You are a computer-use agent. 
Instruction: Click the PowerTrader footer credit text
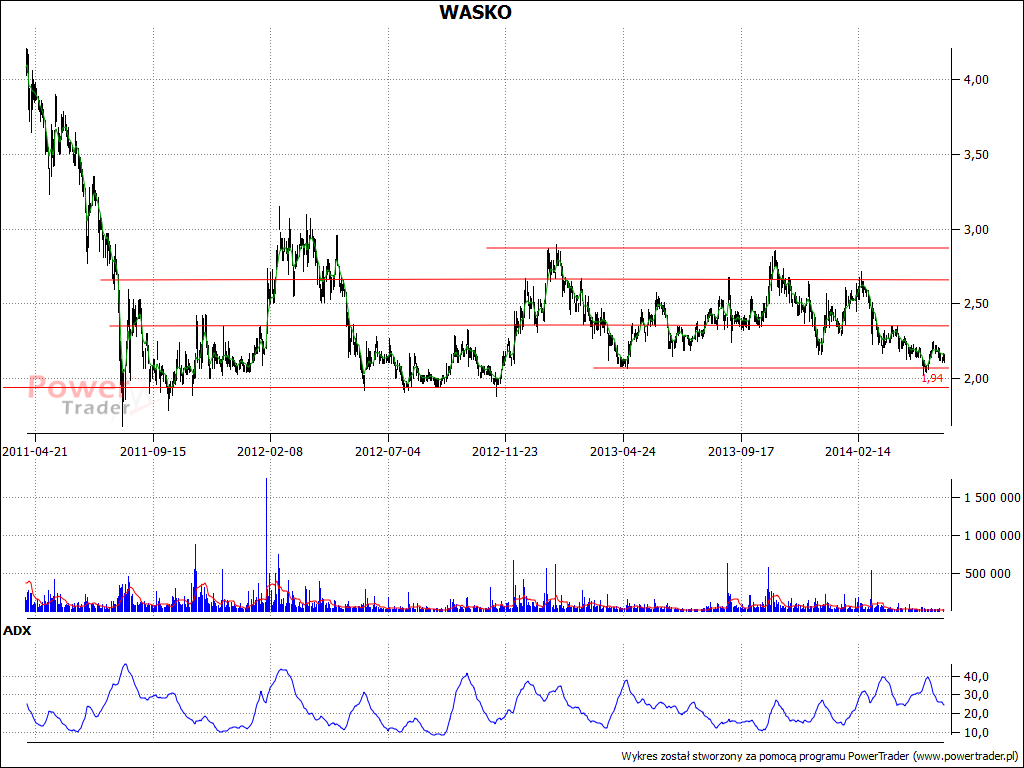tap(822, 756)
